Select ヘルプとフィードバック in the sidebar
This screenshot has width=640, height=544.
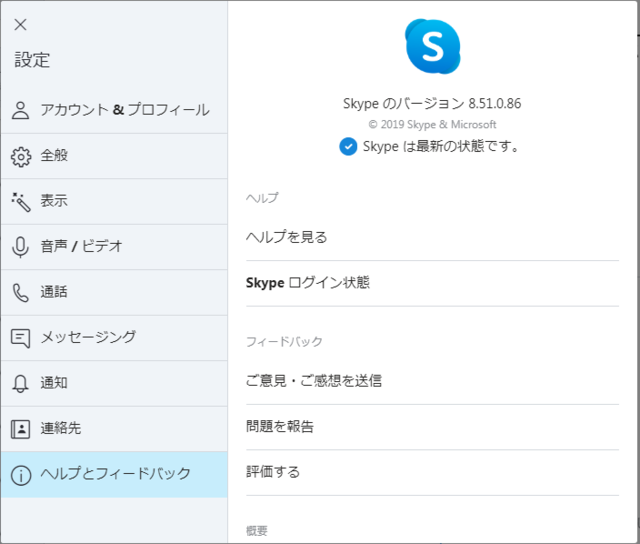pyautogui.click(x=114, y=475)
